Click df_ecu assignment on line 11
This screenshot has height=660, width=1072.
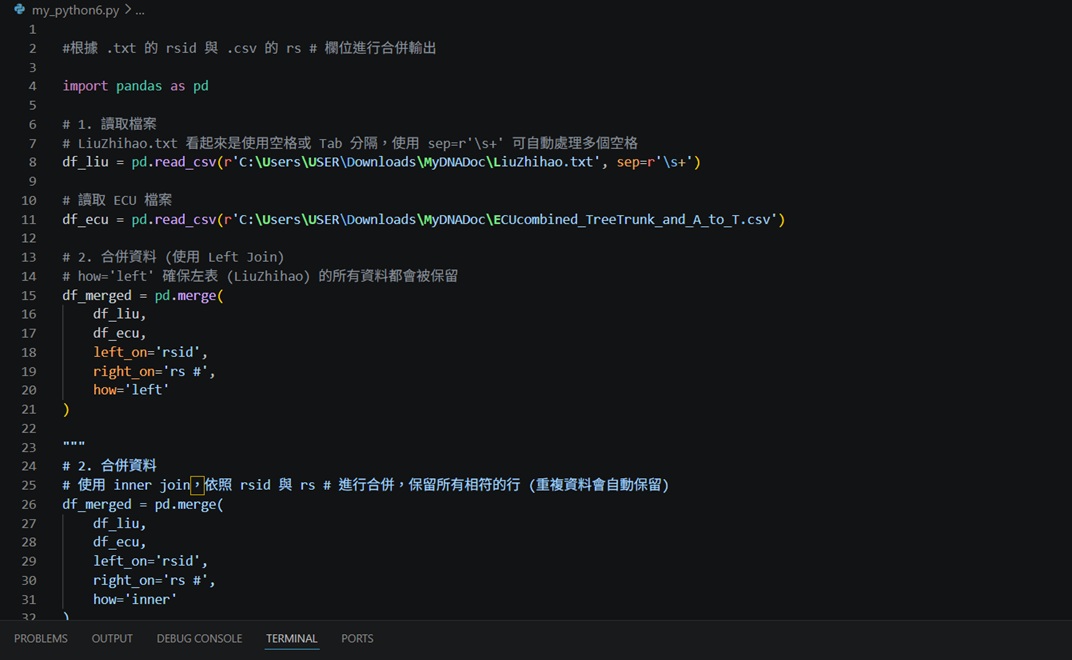pyautogui.click(x=85, y=220)
